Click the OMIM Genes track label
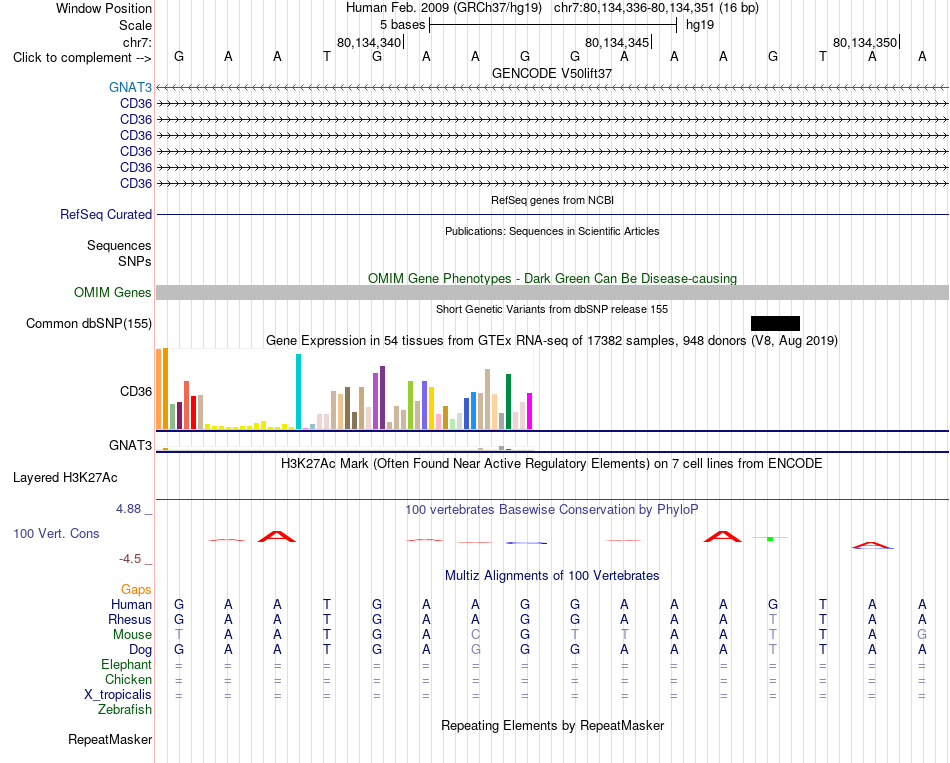Screen dimensions: 950x763 point(113,292)
